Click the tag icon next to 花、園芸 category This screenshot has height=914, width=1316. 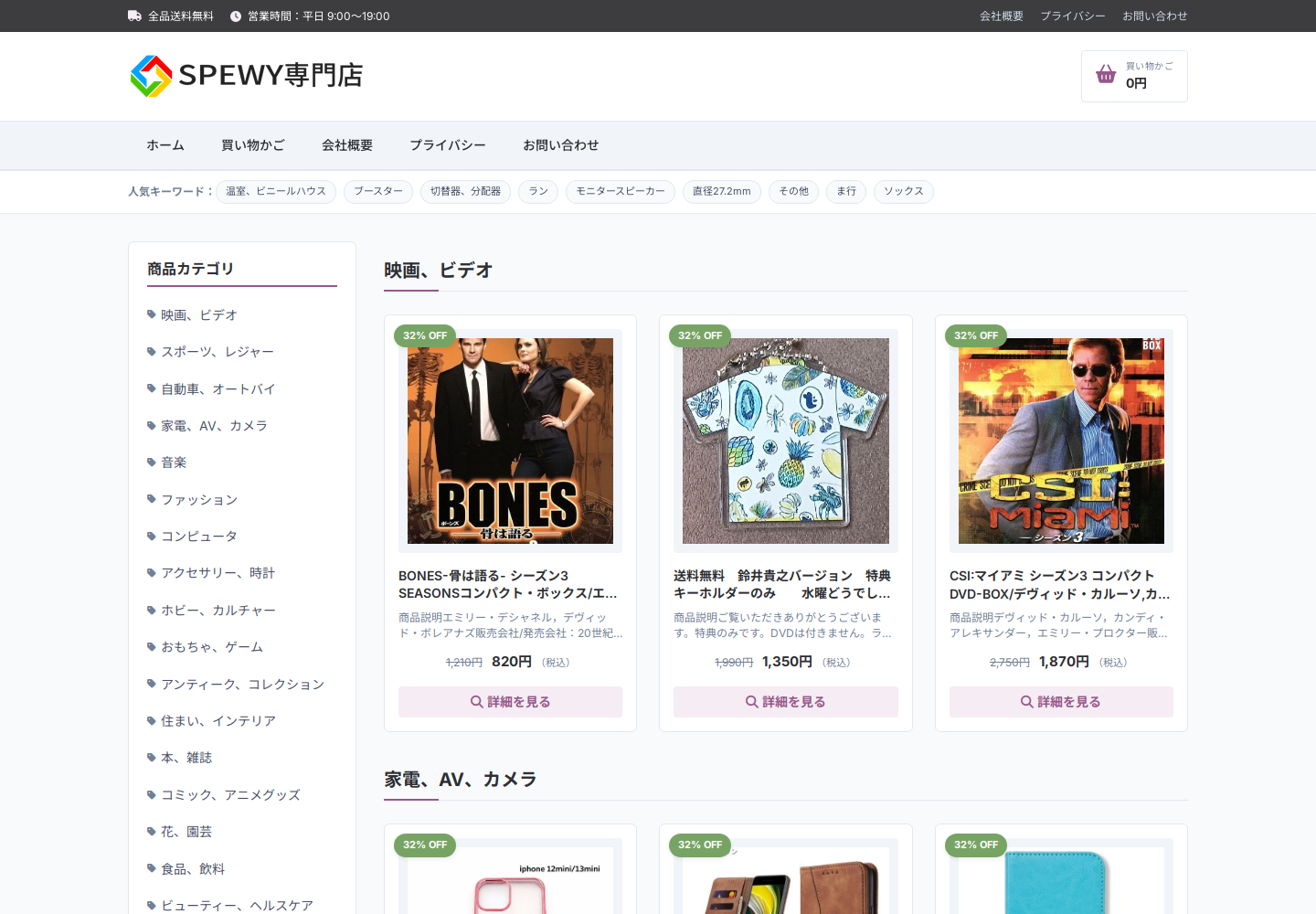152,832
